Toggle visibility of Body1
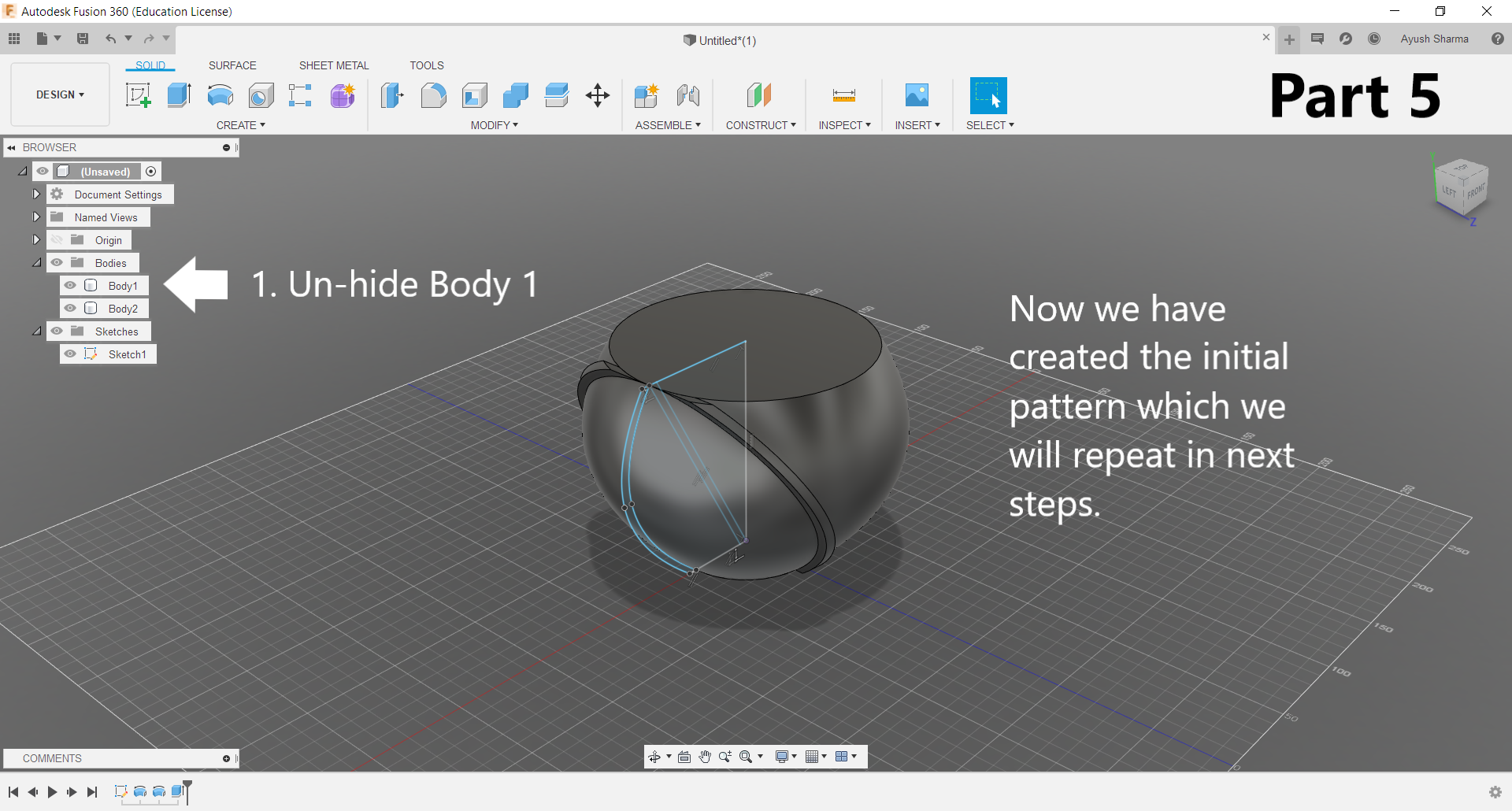Viewport: 1512px width, 811px height. click(70, 286)
